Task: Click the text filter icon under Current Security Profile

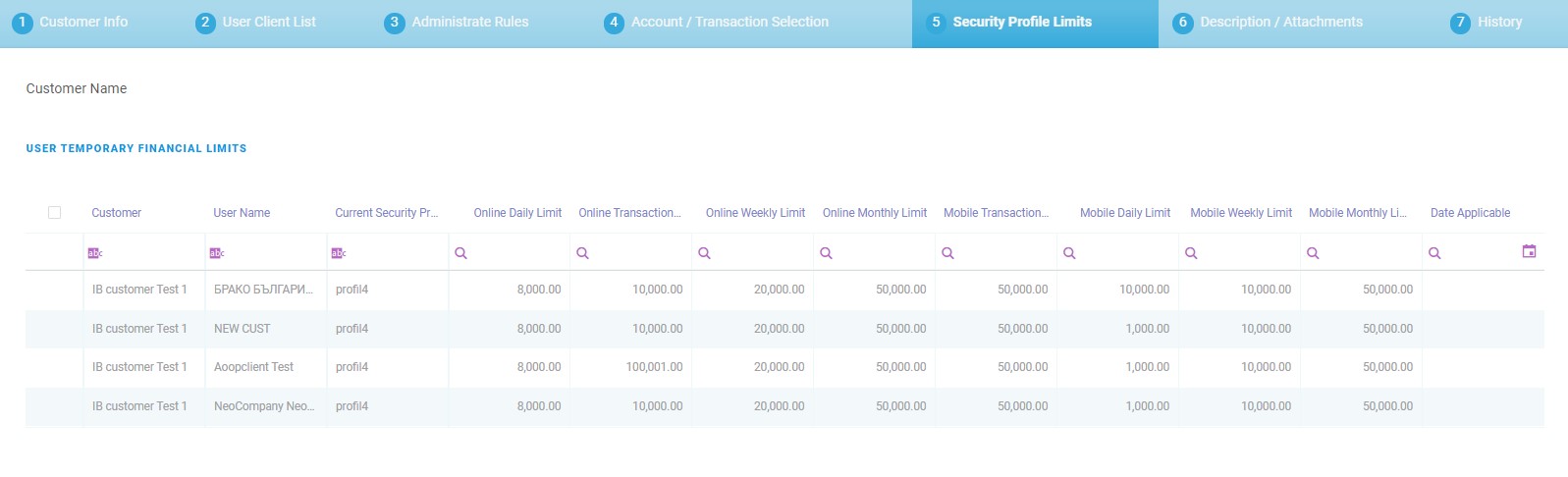Action: coord(339,253)
